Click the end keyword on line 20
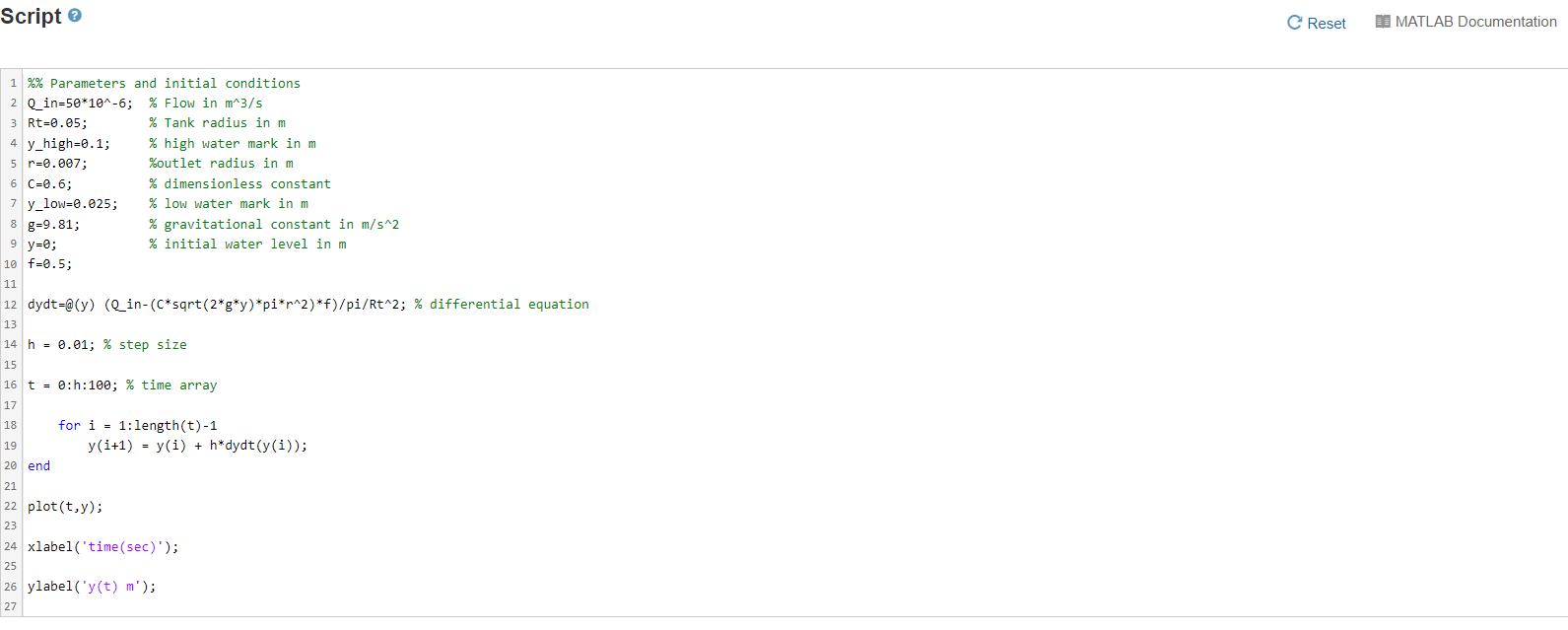 37,465
